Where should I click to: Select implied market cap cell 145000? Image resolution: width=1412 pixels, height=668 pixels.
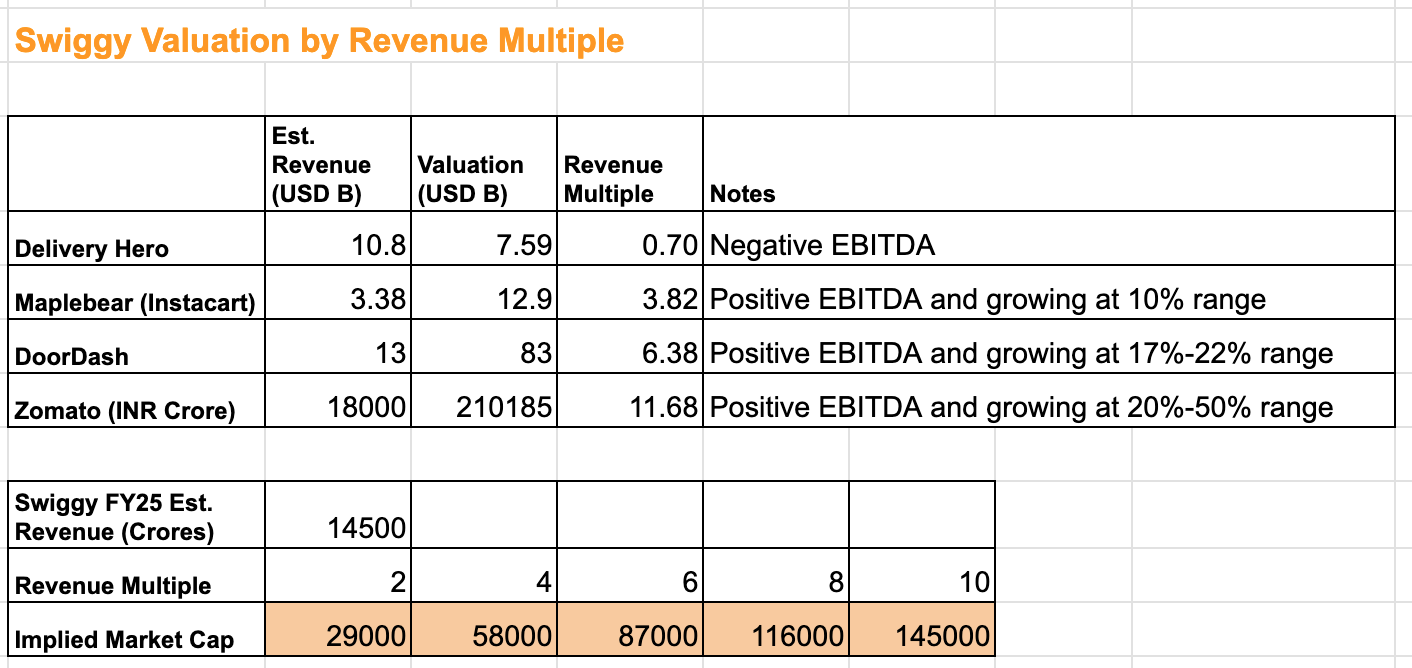(x=922, y=629)
